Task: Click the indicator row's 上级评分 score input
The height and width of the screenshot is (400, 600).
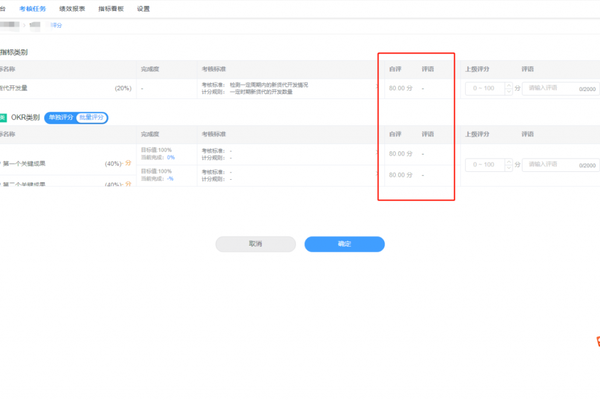Action: 486,88
